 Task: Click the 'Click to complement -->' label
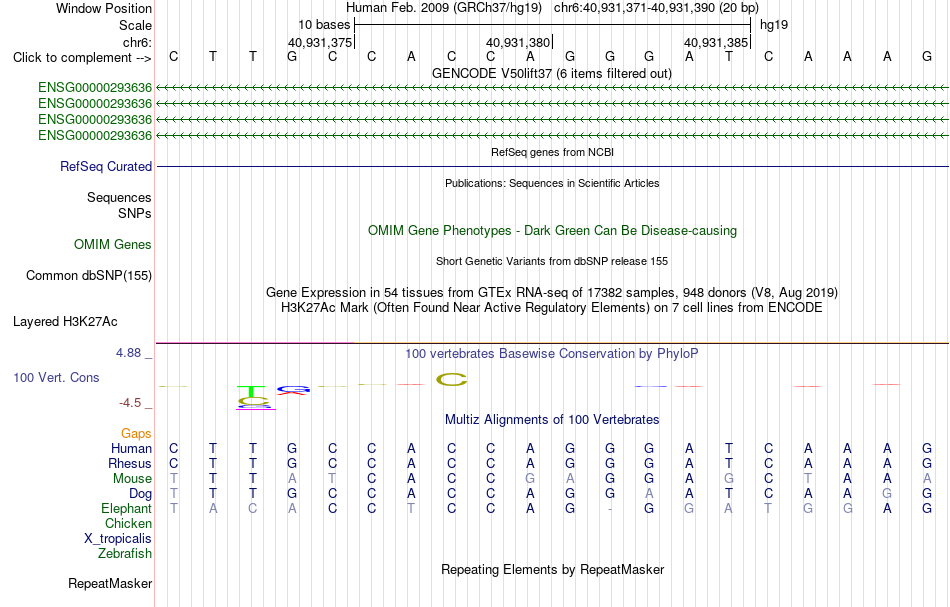82,58
